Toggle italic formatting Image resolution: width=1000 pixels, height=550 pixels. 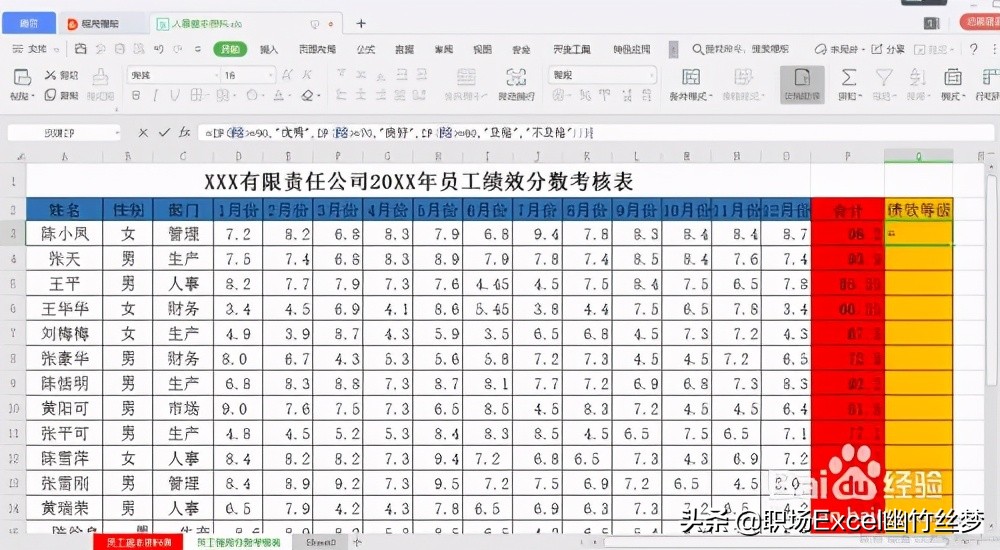155,96
